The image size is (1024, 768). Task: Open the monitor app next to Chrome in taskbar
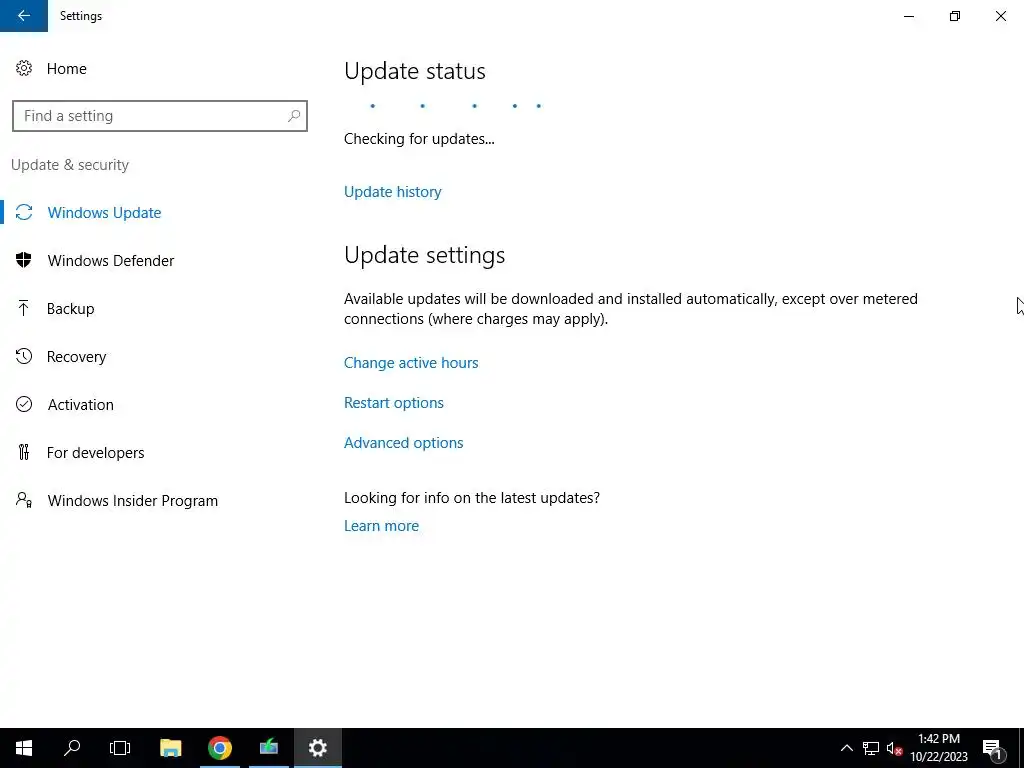(268, 748)
